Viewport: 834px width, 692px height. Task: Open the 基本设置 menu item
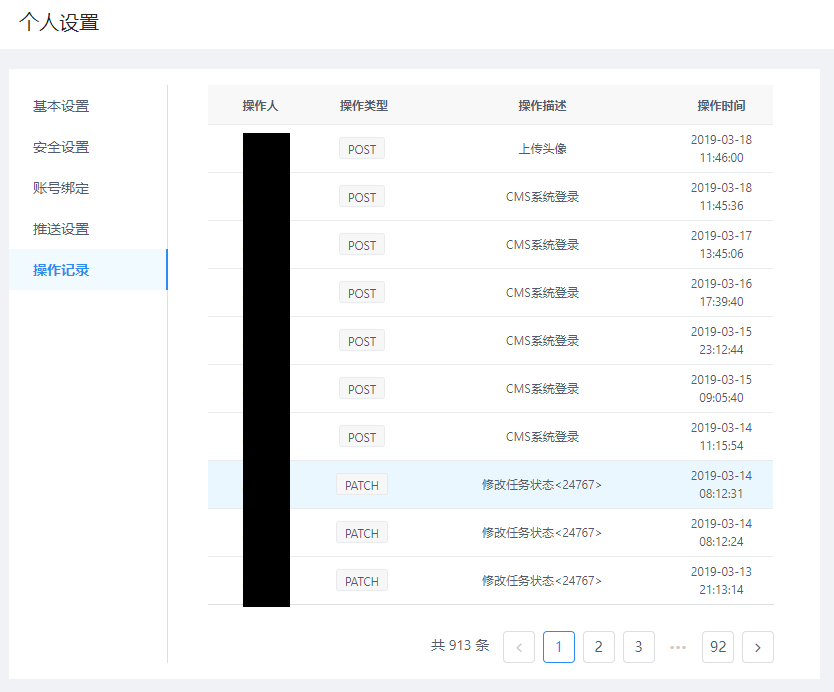coord(88,106)
